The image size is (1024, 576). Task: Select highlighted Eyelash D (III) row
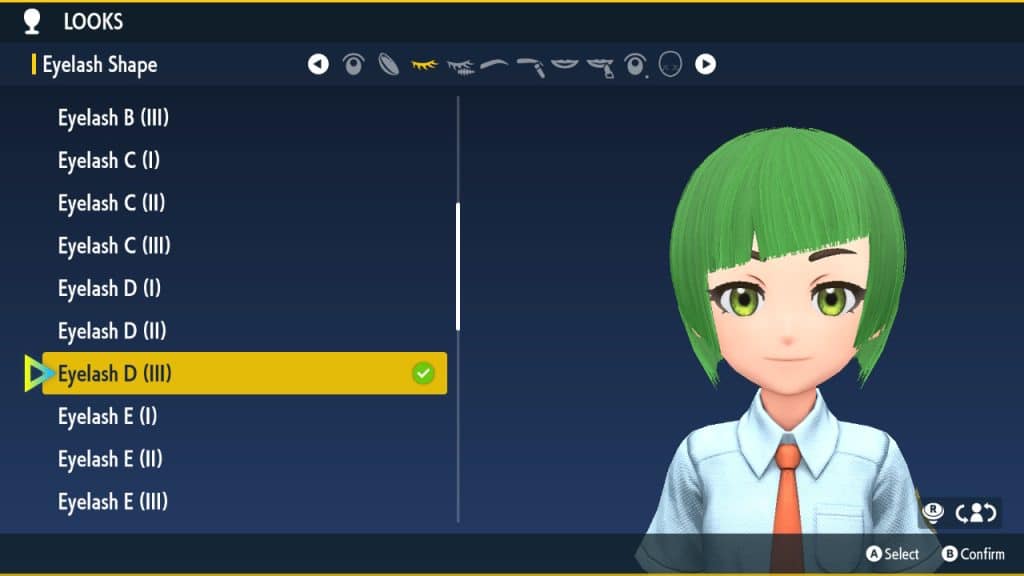click(x=245, y=373)
